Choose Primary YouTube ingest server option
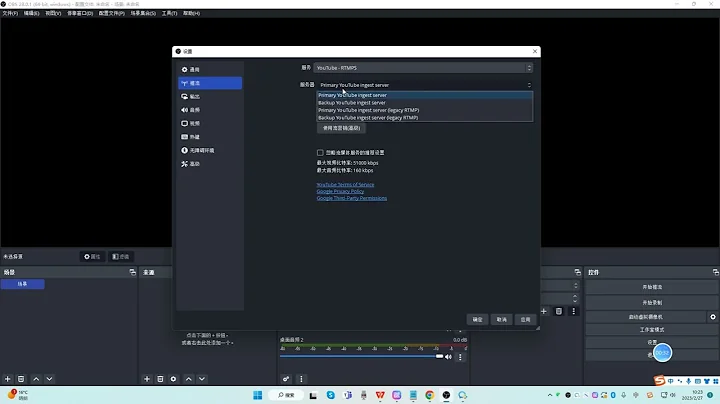Viewport: 720px width, 404px height. pyautogui.click(x=425, y=95)
